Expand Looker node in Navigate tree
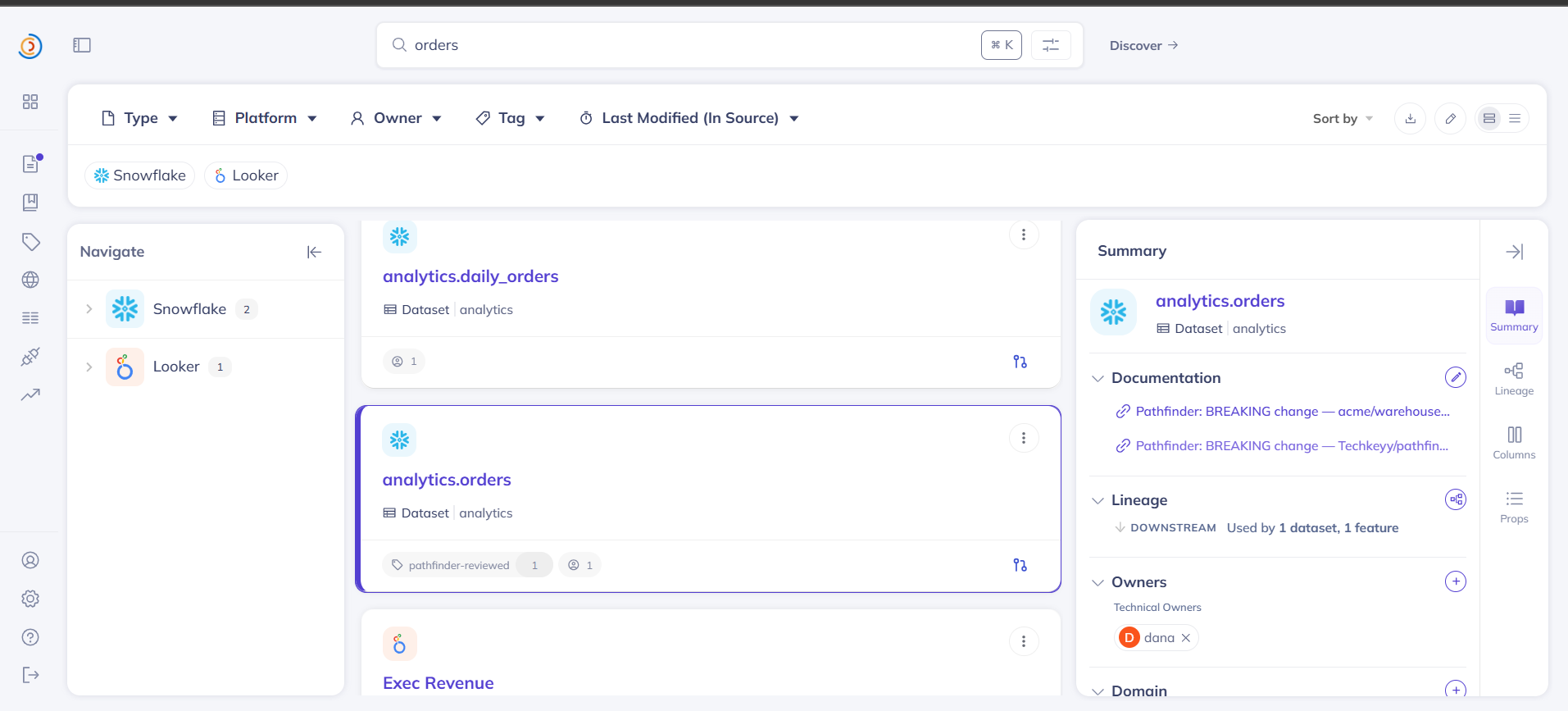The height and width of the screenshot is (711, 1568). click(x=89, y=367)
